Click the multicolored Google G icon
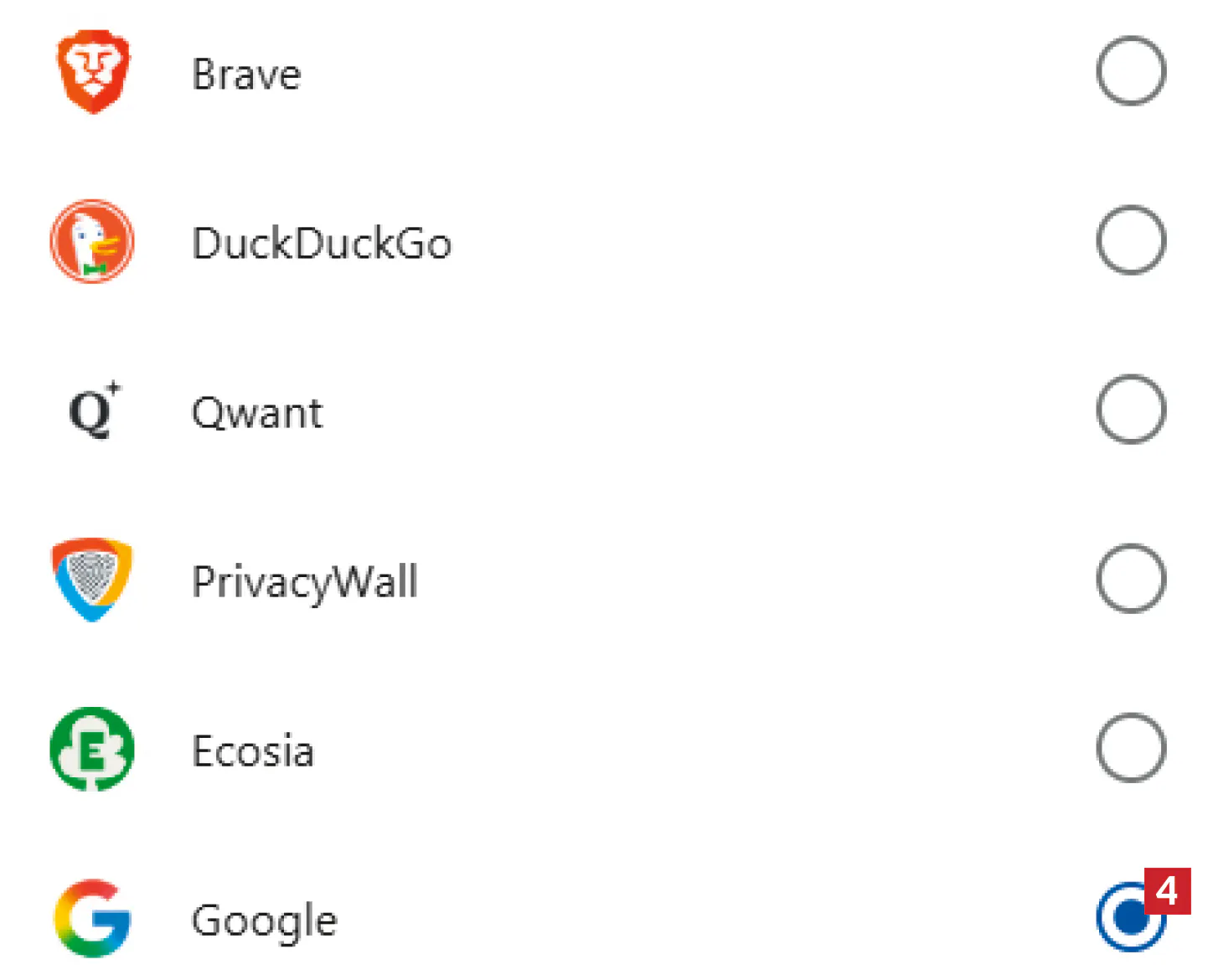This screenshot has width=1218, height=980. pos(92,918)
